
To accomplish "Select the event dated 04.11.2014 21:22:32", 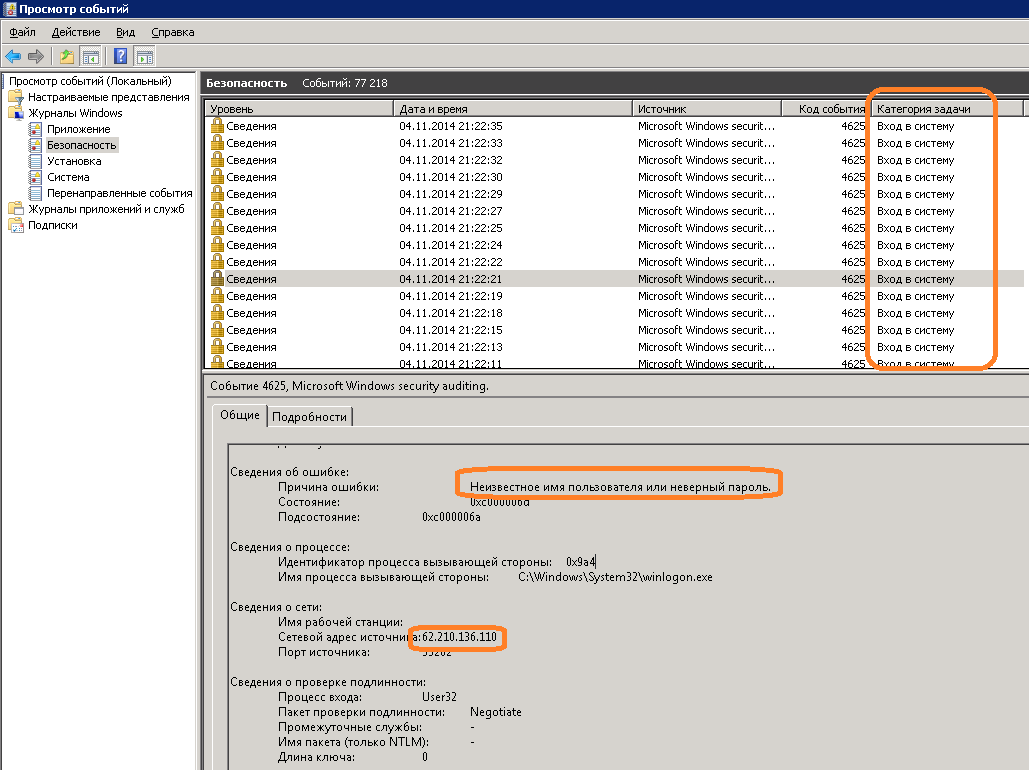I will click(x=614, y=160).
